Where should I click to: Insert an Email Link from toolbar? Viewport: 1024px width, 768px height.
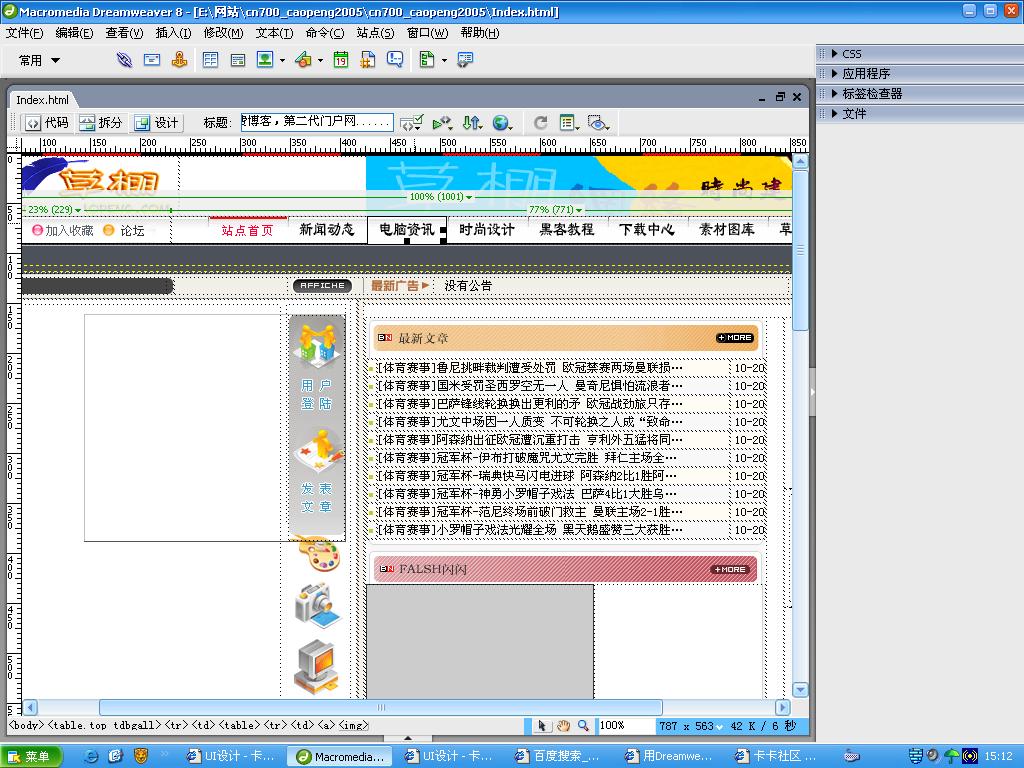point(152,60)
